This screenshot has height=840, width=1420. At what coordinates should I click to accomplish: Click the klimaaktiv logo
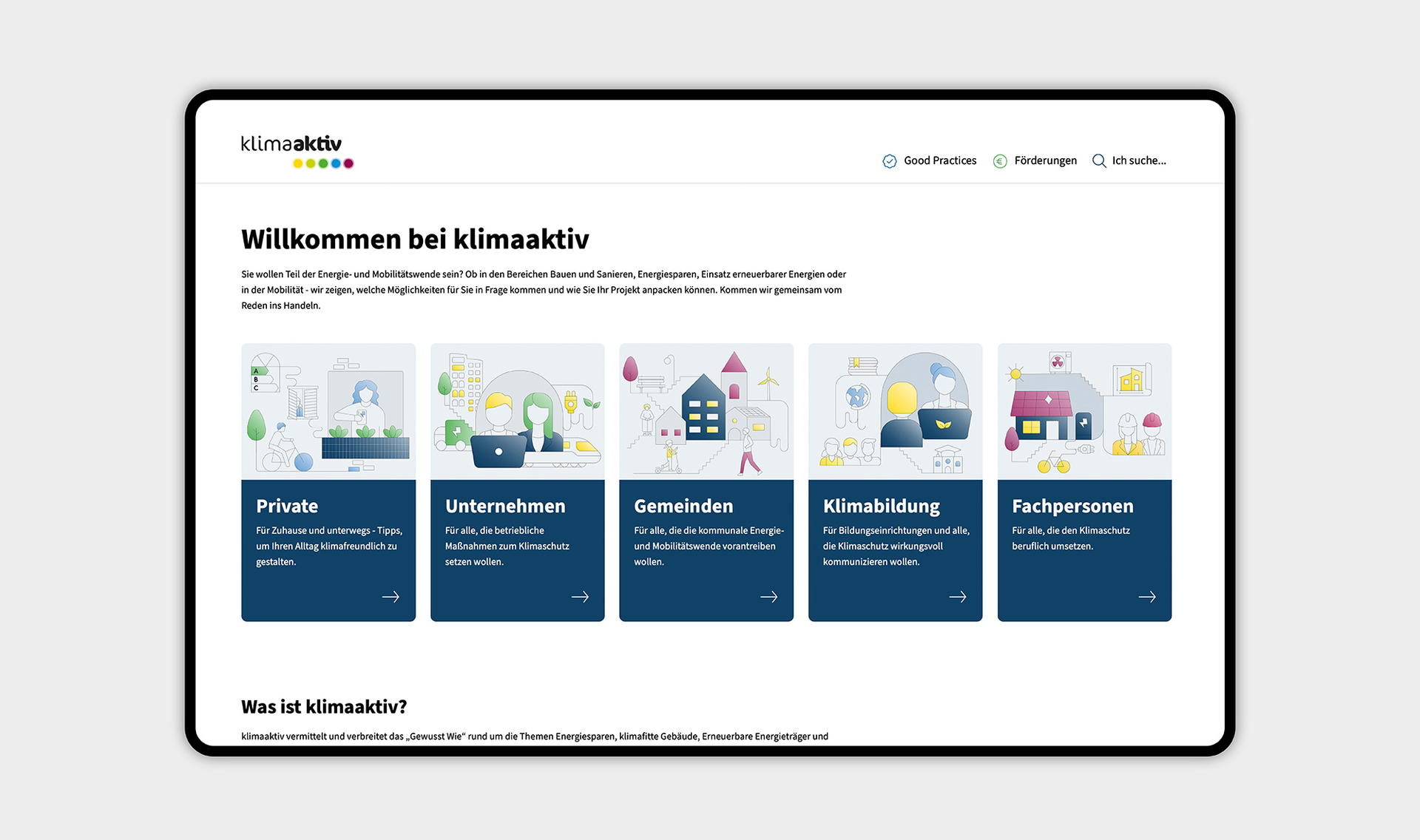click(x=297, y=152)
